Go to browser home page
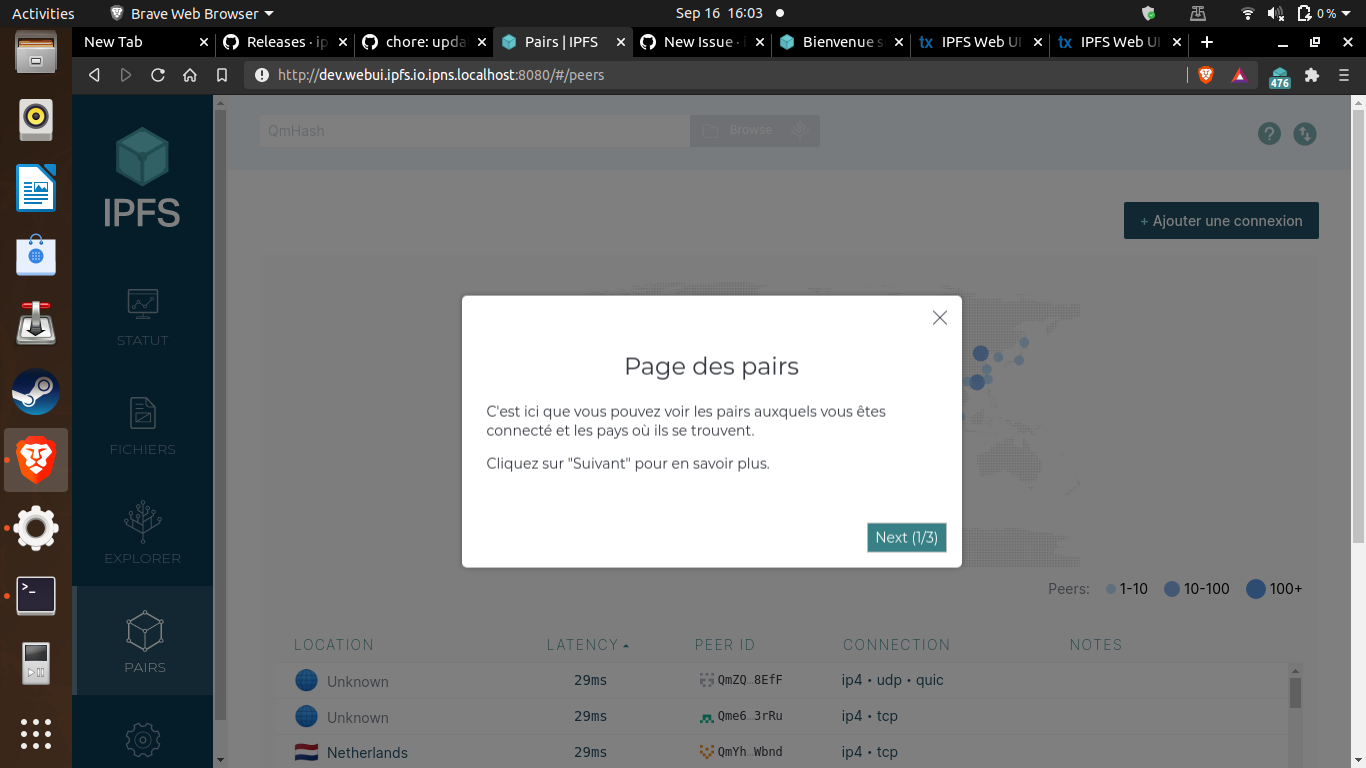The width and height of the screenshot is (1366, 768). click(190, 75)
